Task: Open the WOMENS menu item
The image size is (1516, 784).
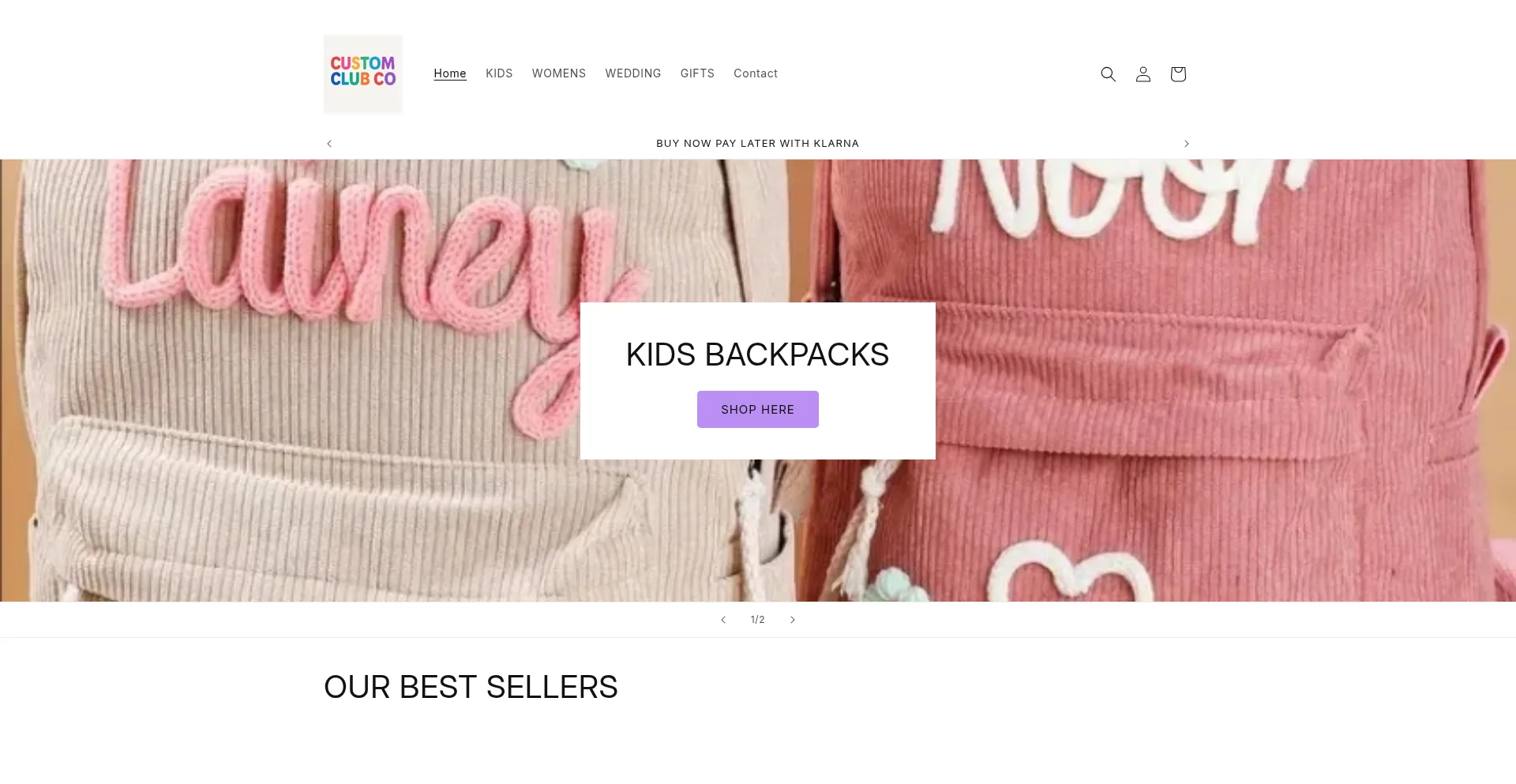Action: click(x=559, y=73)
